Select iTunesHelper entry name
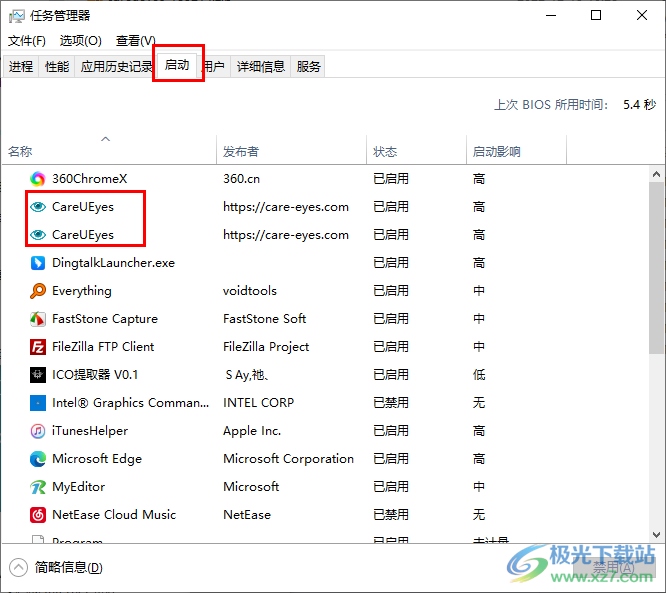This screenshot has width=666, height=593. [90, 431]
